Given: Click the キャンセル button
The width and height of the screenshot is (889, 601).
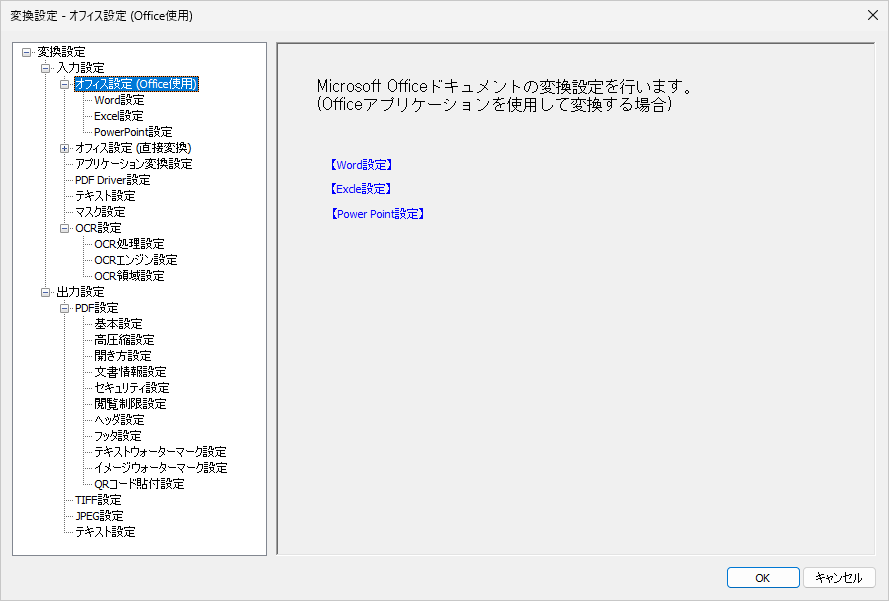Looking at the screenshot, I should point(839,578).
